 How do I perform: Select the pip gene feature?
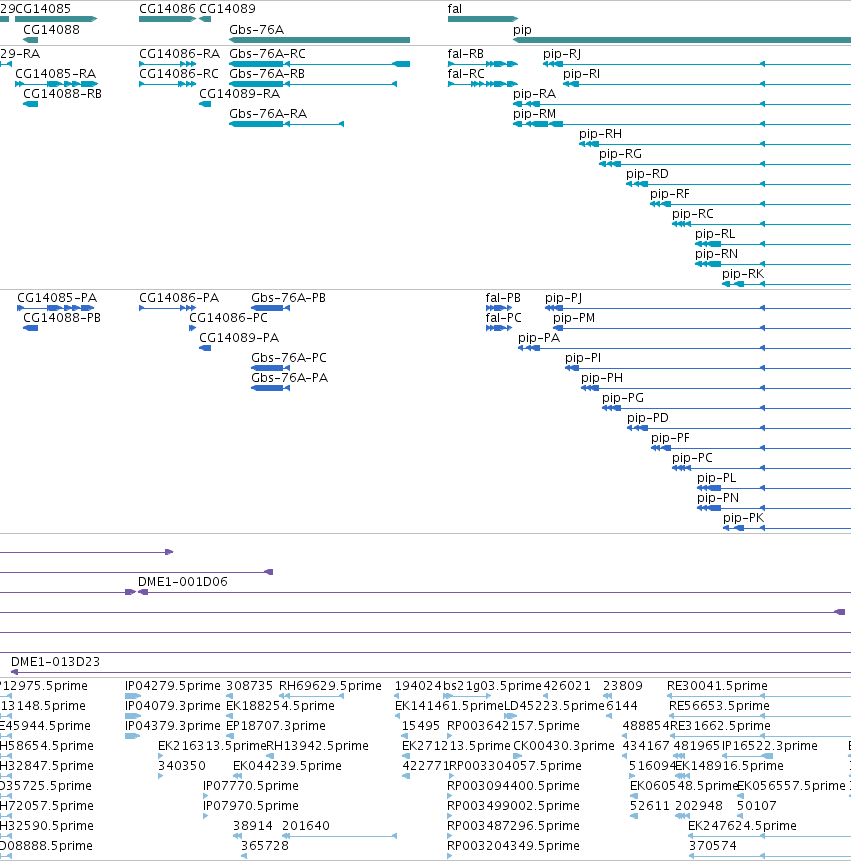(681, 40)
